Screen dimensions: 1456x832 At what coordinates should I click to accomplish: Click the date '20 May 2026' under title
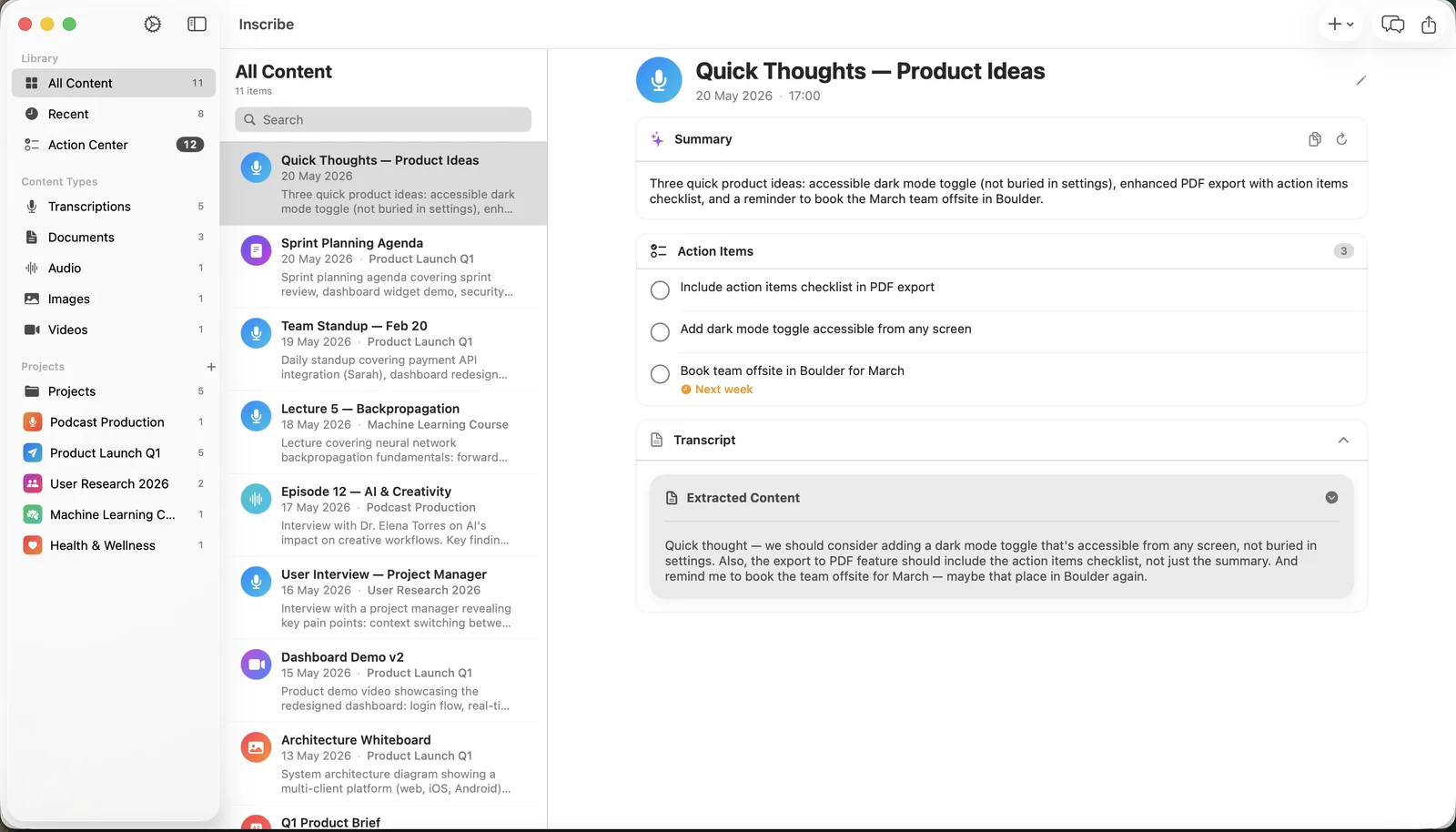pyautogui.click(x=733, y=96)
